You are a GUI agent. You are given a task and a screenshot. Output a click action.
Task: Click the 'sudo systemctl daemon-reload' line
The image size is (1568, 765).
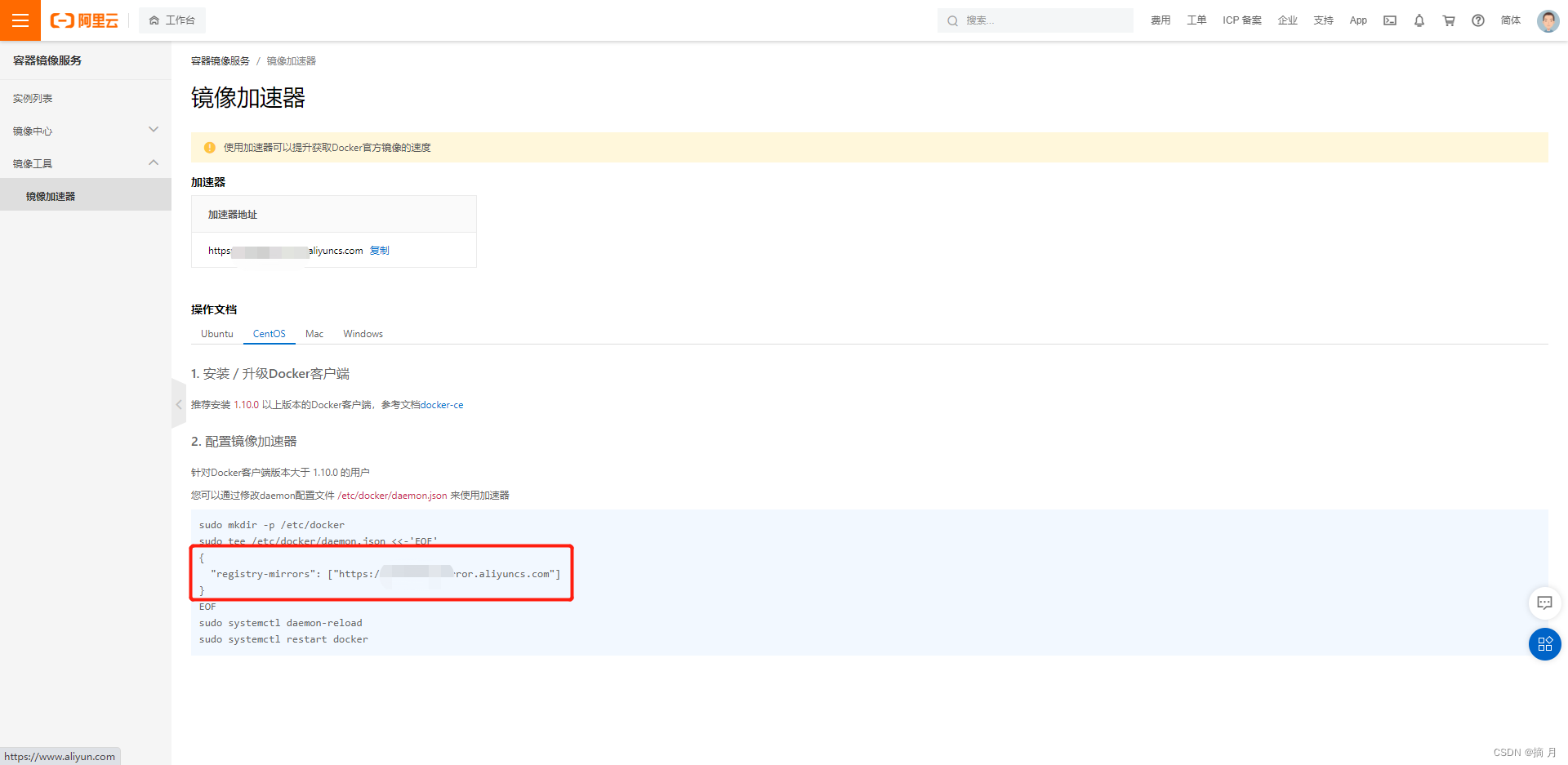(281, 623)
